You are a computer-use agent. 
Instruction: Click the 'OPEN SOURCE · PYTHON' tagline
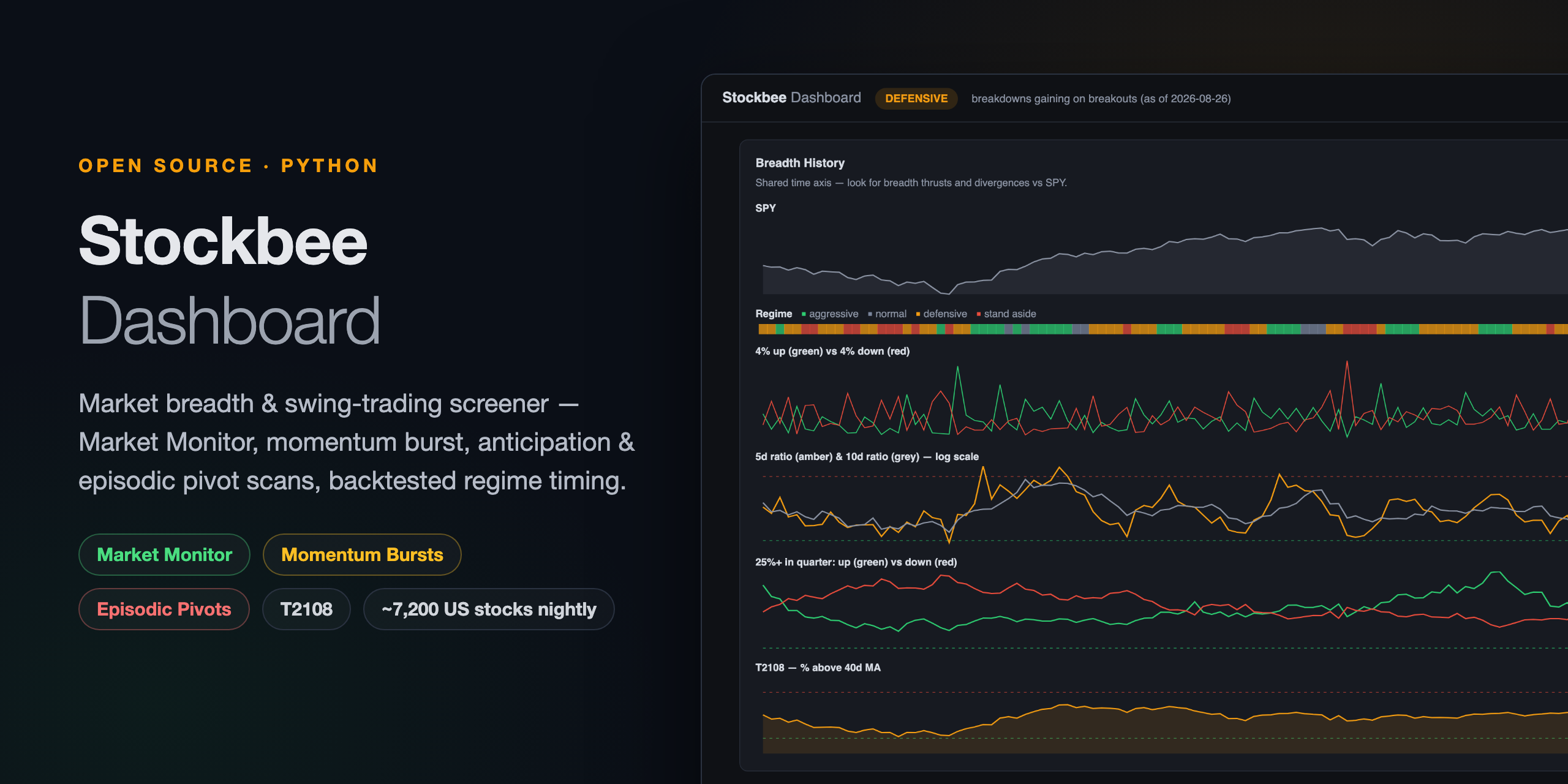(x=228, y=166)
